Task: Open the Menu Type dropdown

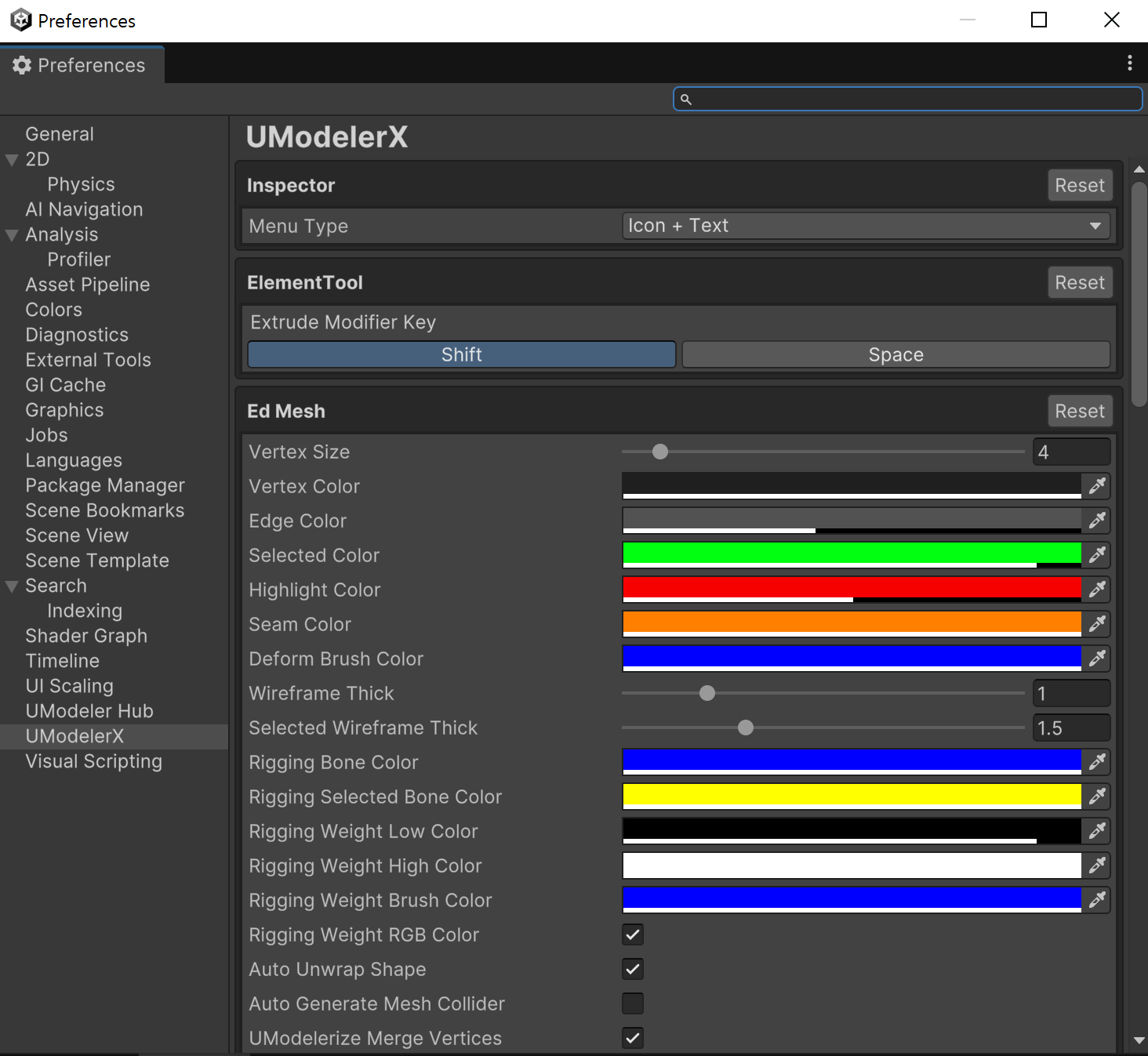Action: (866, 226)
